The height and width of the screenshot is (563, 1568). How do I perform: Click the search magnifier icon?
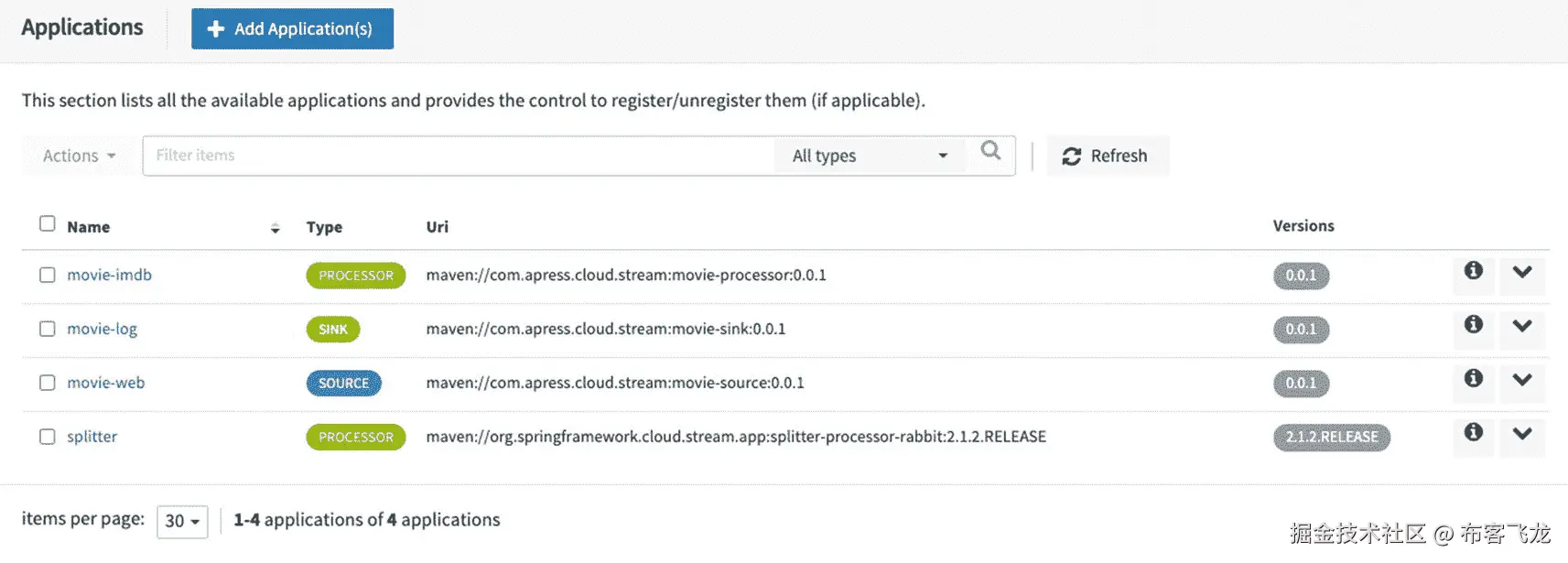pos(990,151)
